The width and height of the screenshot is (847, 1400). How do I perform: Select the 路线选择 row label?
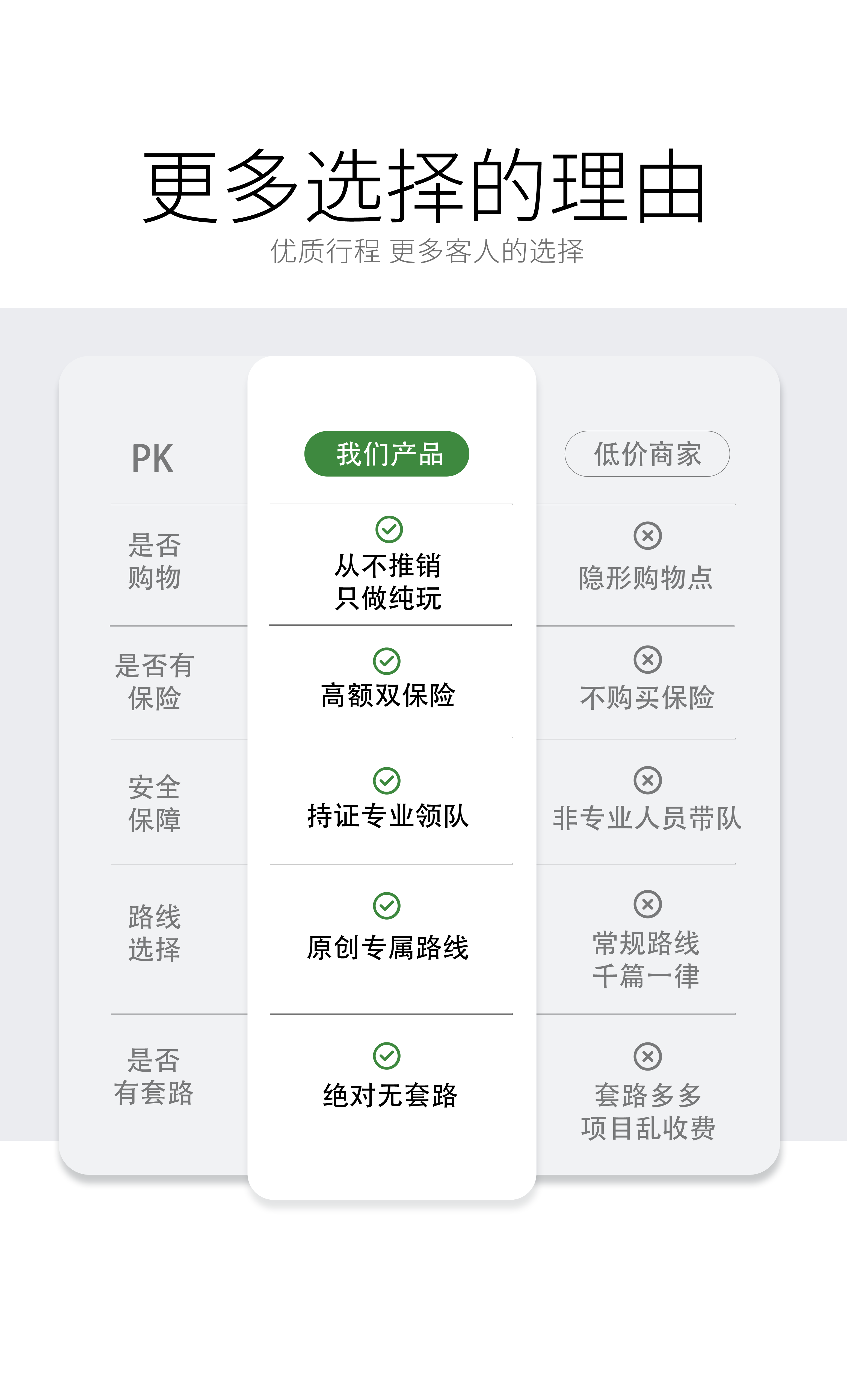click(154, 932)
